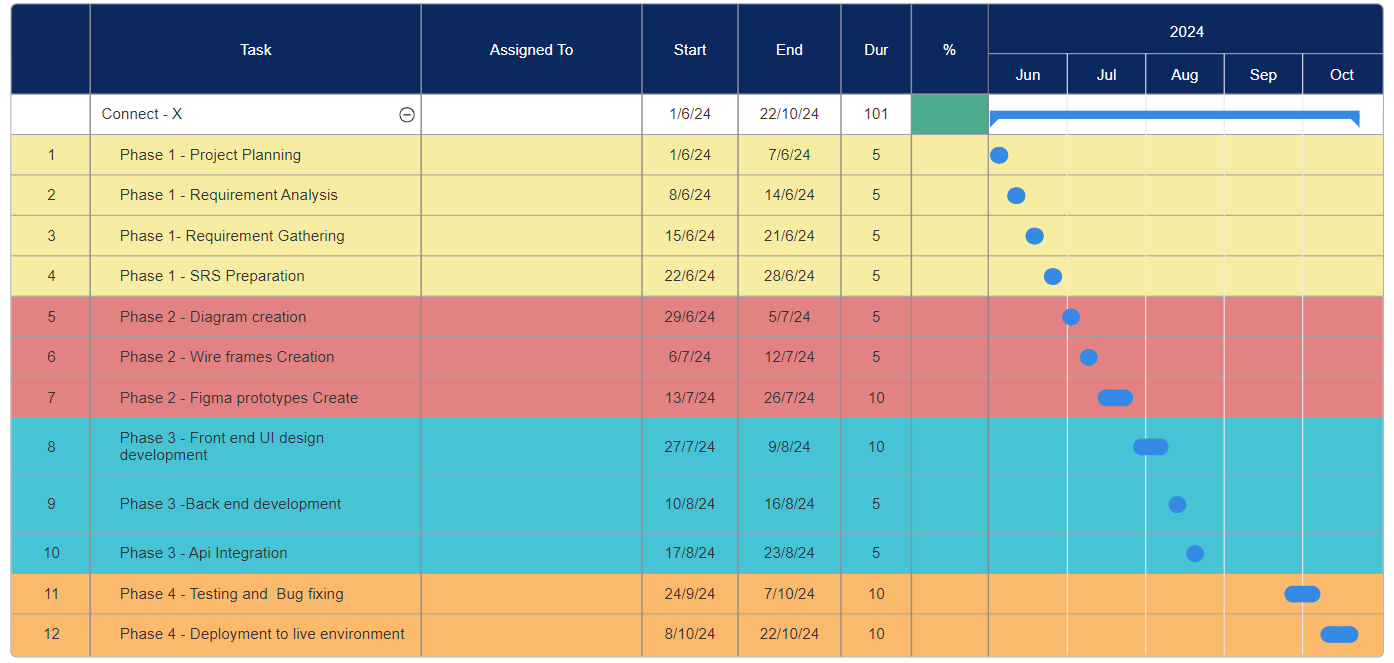Click the 2024 year header

point(1186,32)
